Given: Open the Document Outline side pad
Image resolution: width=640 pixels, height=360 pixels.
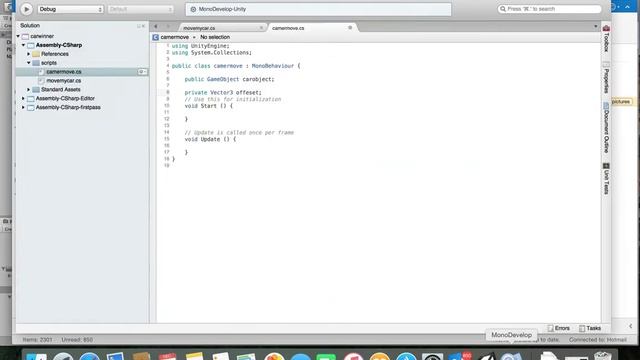Looking at the screenshot, I should click(606, 128).
